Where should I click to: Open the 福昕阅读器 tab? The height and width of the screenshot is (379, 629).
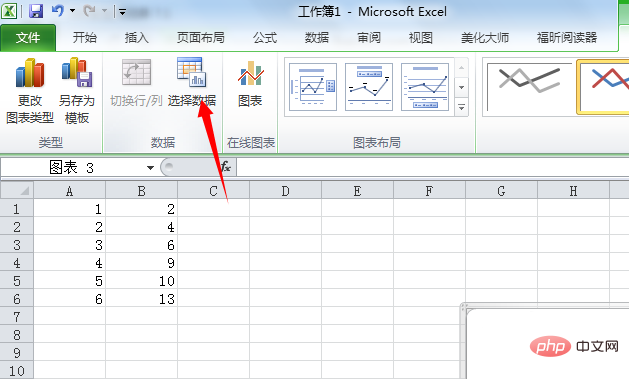(567, 38)
